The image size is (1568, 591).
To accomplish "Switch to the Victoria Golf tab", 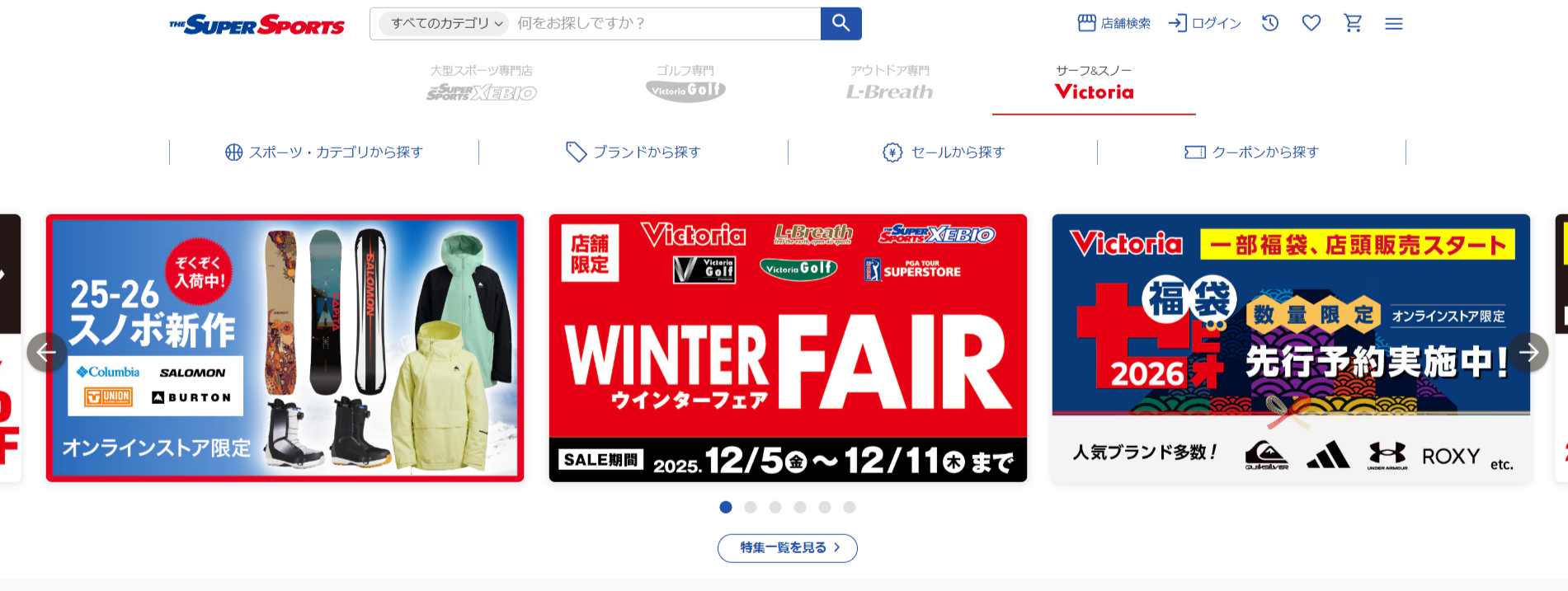I will (x=685, y=83).
